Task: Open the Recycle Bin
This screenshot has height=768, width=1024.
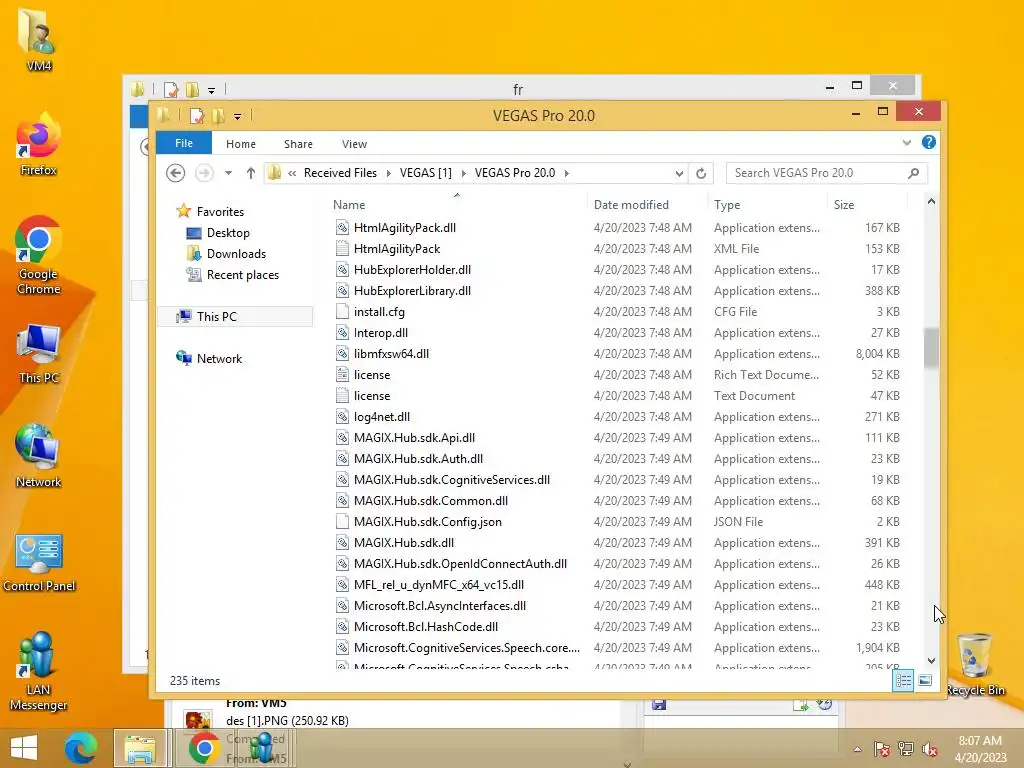Action: tap(975, 665)
